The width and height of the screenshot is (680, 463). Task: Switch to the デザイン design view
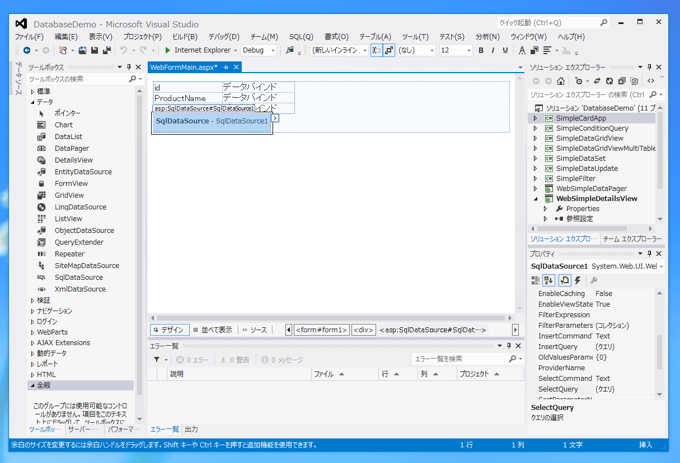click(169, 330)
